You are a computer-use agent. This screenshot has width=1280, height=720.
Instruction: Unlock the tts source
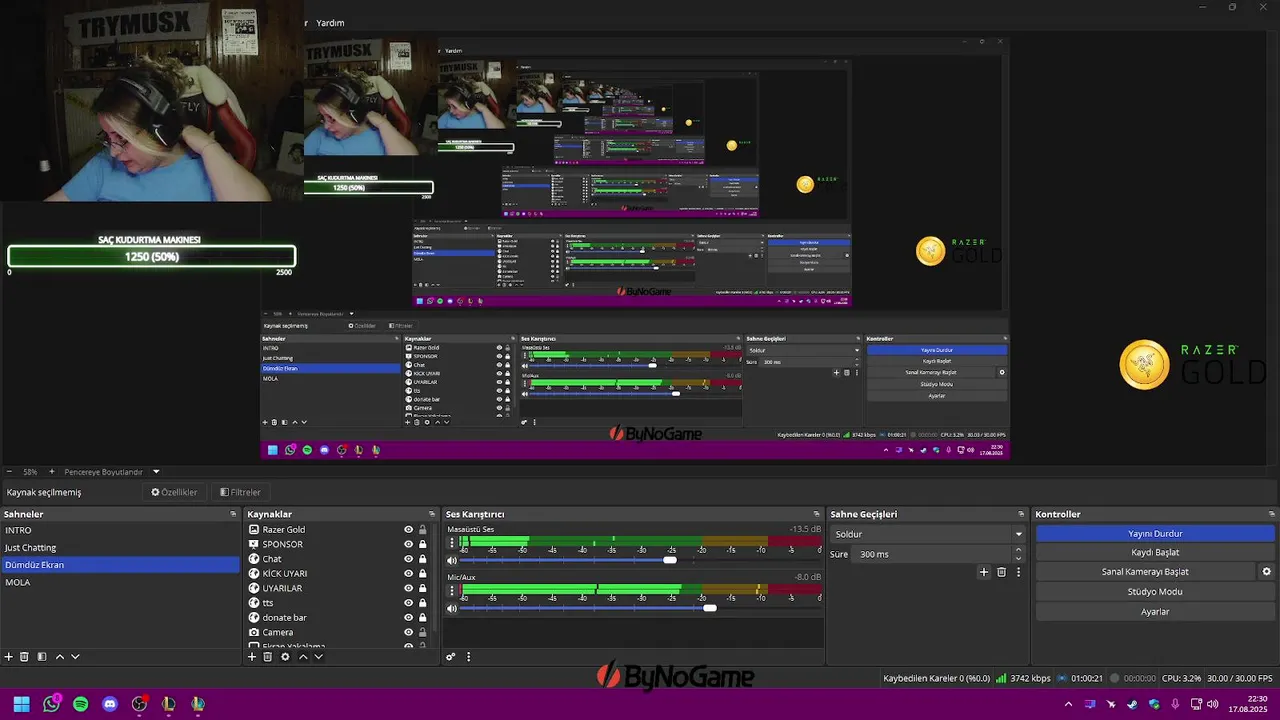point(422,603)
